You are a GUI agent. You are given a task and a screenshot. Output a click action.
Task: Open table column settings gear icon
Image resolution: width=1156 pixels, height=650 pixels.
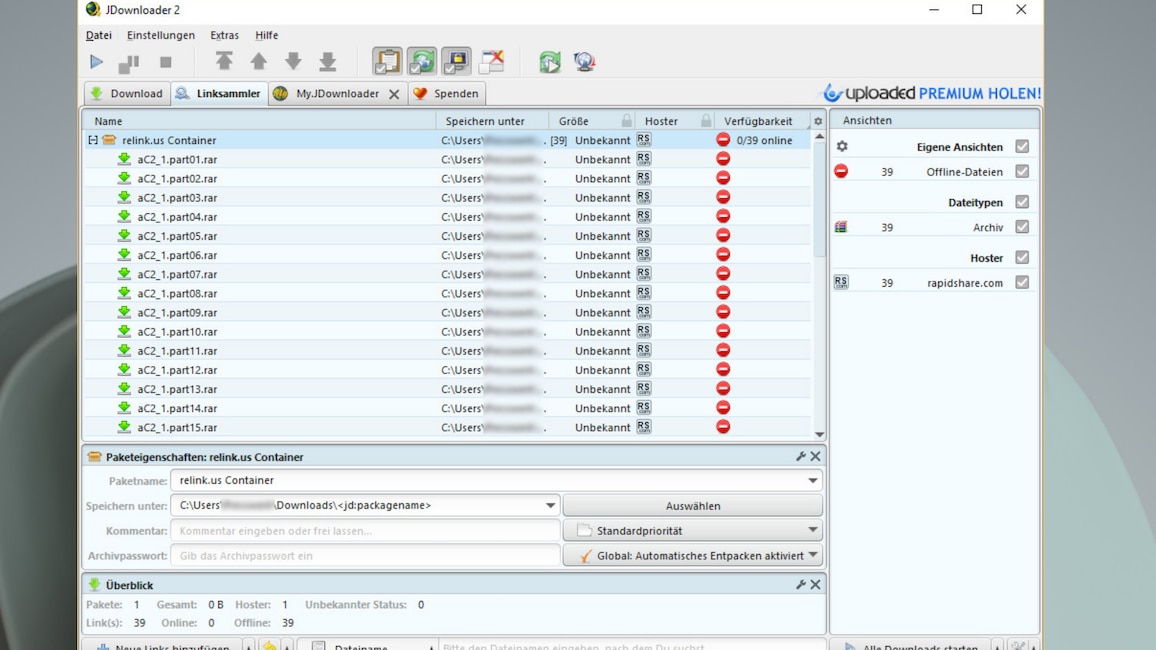pos(818,121)
